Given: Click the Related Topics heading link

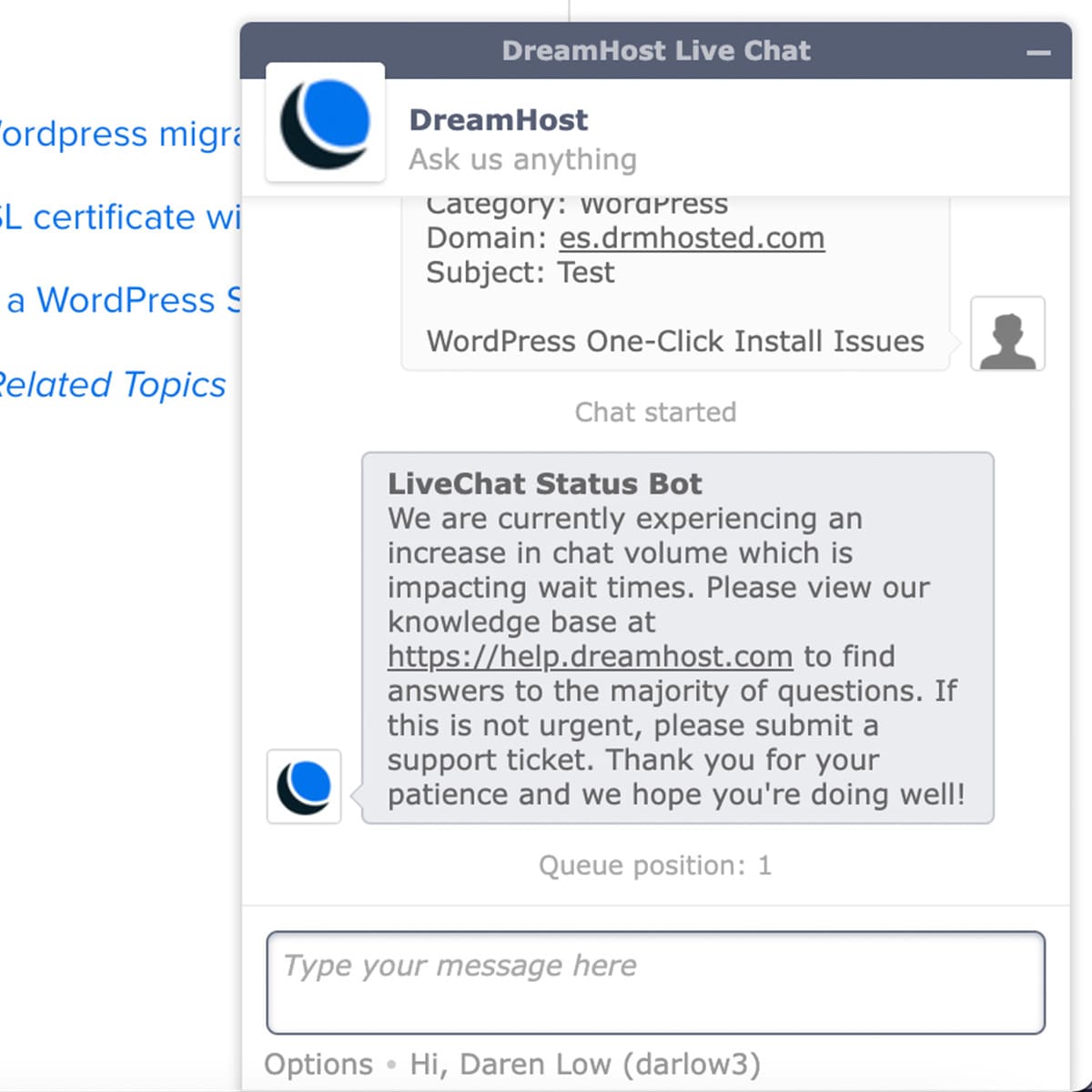Looking at the screenshot, I should click(x=111, y=384).
